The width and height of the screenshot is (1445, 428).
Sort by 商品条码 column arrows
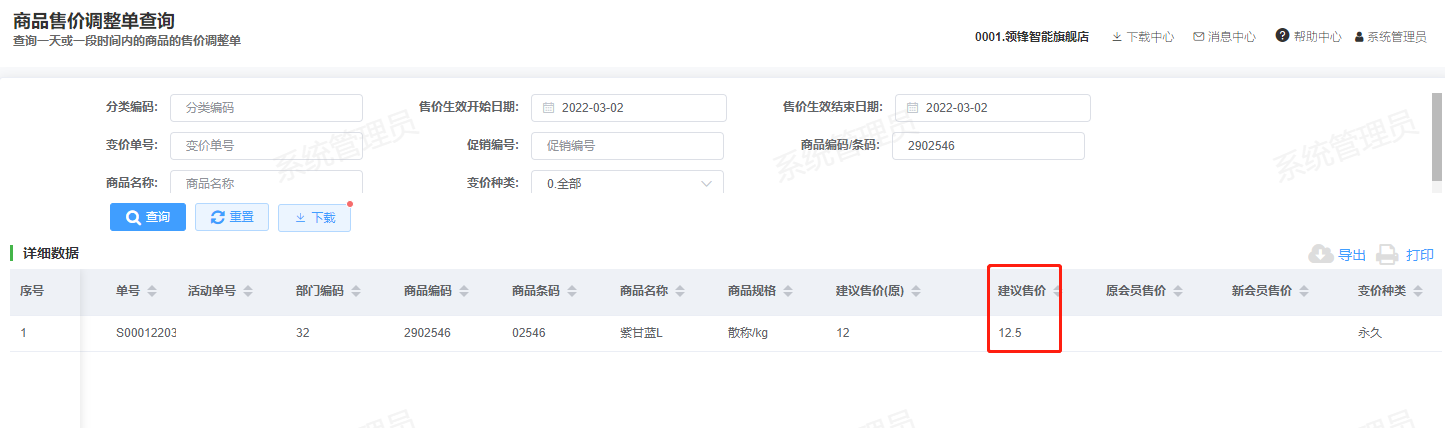[x=571, y=291]
